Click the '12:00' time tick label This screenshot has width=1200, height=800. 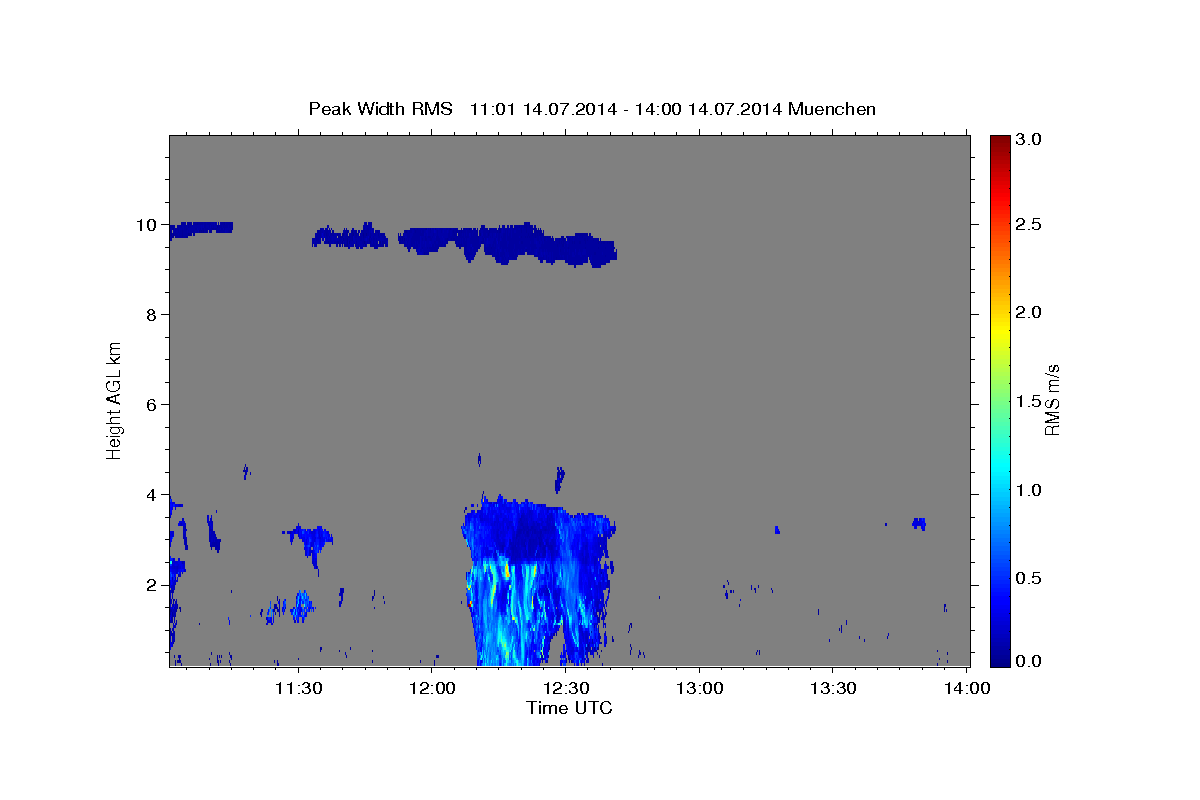point(433,688)
